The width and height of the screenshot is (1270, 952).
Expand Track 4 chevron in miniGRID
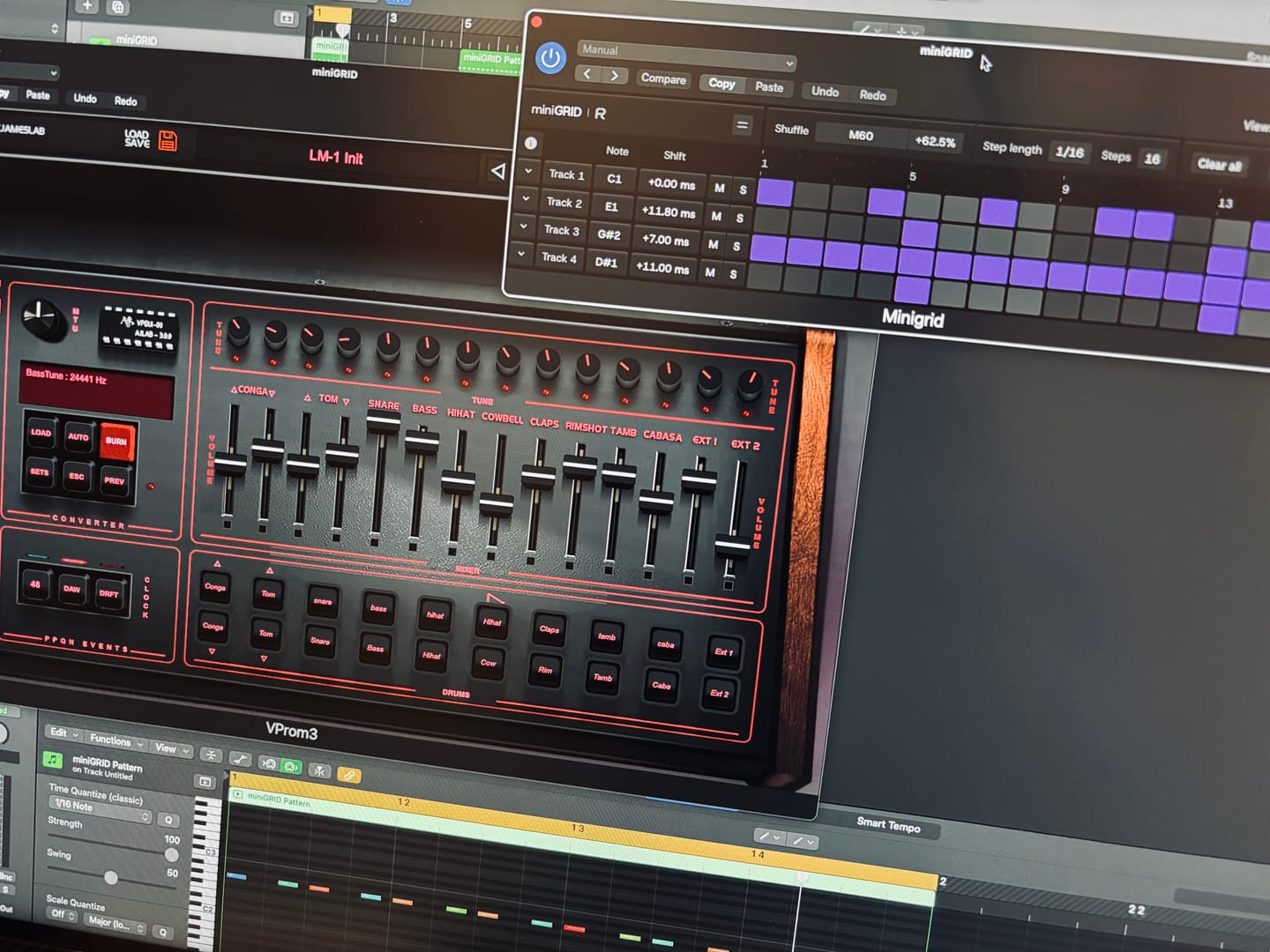tap(520, 254)
